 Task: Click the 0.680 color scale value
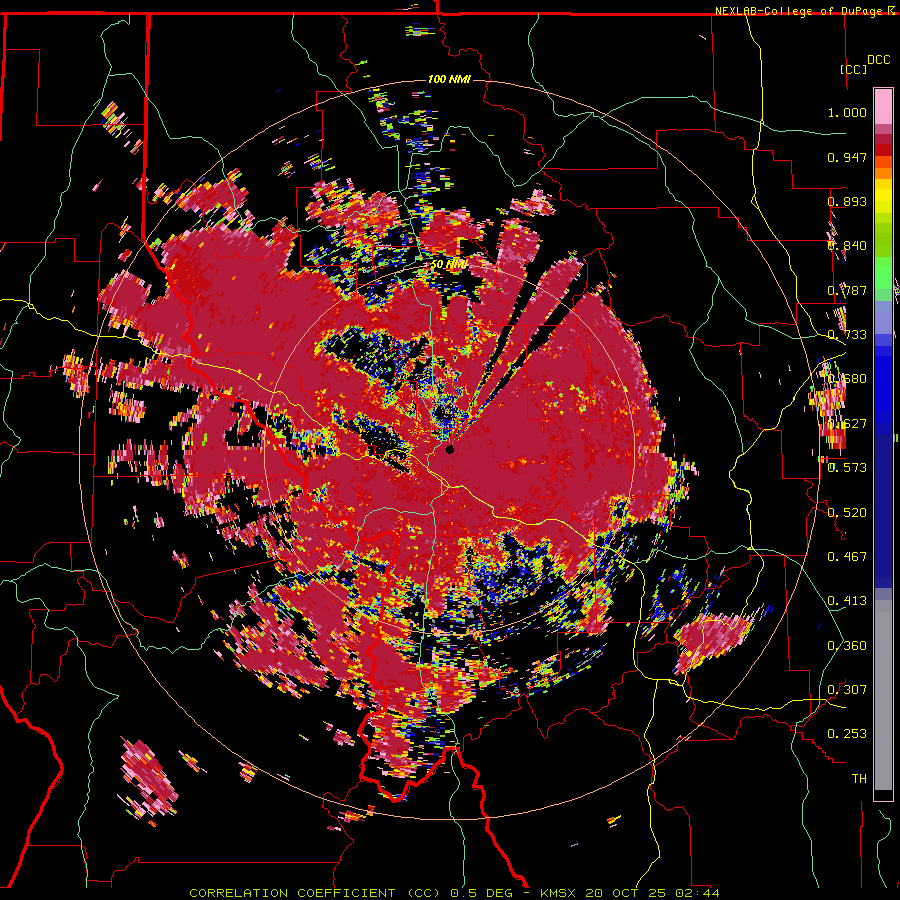tap(847, 379)
